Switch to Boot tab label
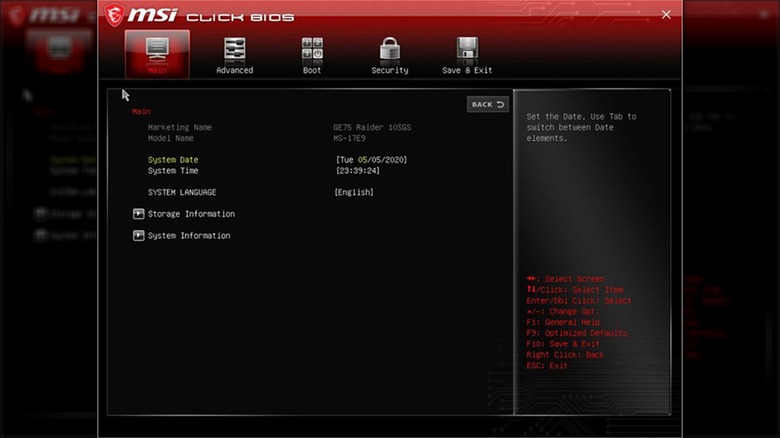Screen dimensions: 780x438 point(312,71)
